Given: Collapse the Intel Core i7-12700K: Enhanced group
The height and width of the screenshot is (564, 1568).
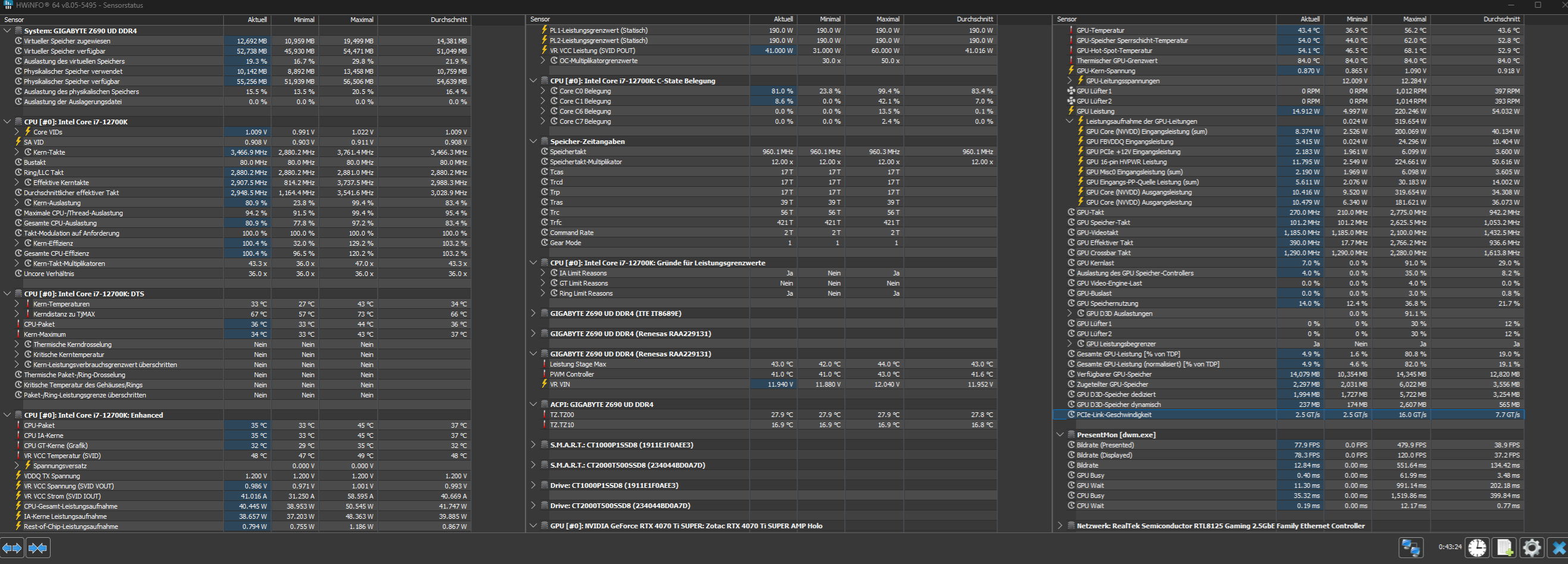Looking at the screenshot, I should click(x=7, y=415).
